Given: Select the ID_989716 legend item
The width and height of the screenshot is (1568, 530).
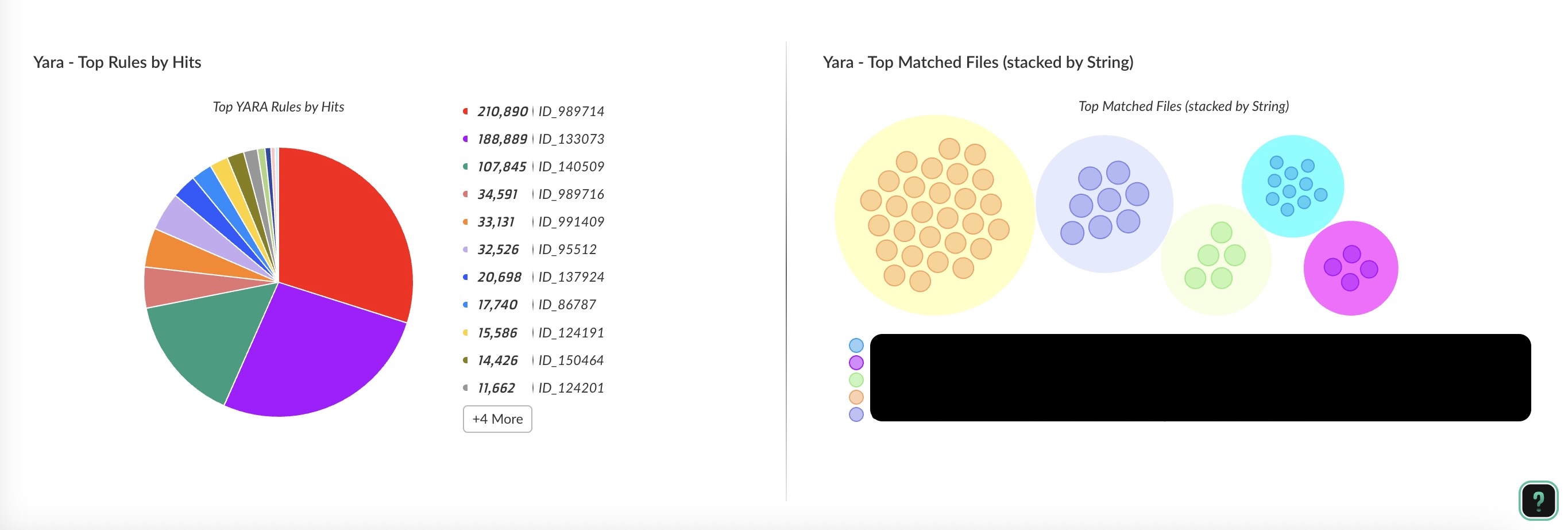Looking at the screenshot, I should click(x=533, y=194).
